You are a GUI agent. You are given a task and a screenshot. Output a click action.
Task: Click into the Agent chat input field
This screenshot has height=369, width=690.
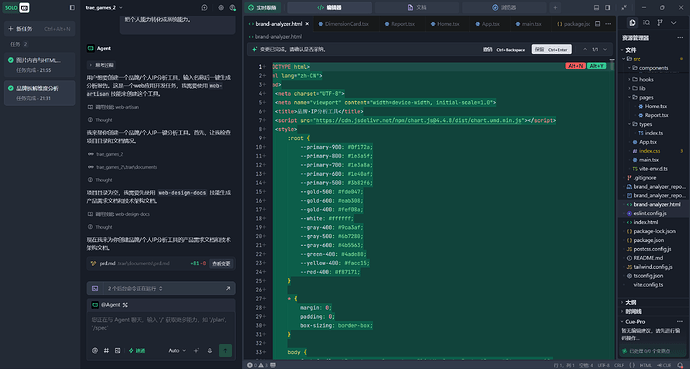[161, 324]
